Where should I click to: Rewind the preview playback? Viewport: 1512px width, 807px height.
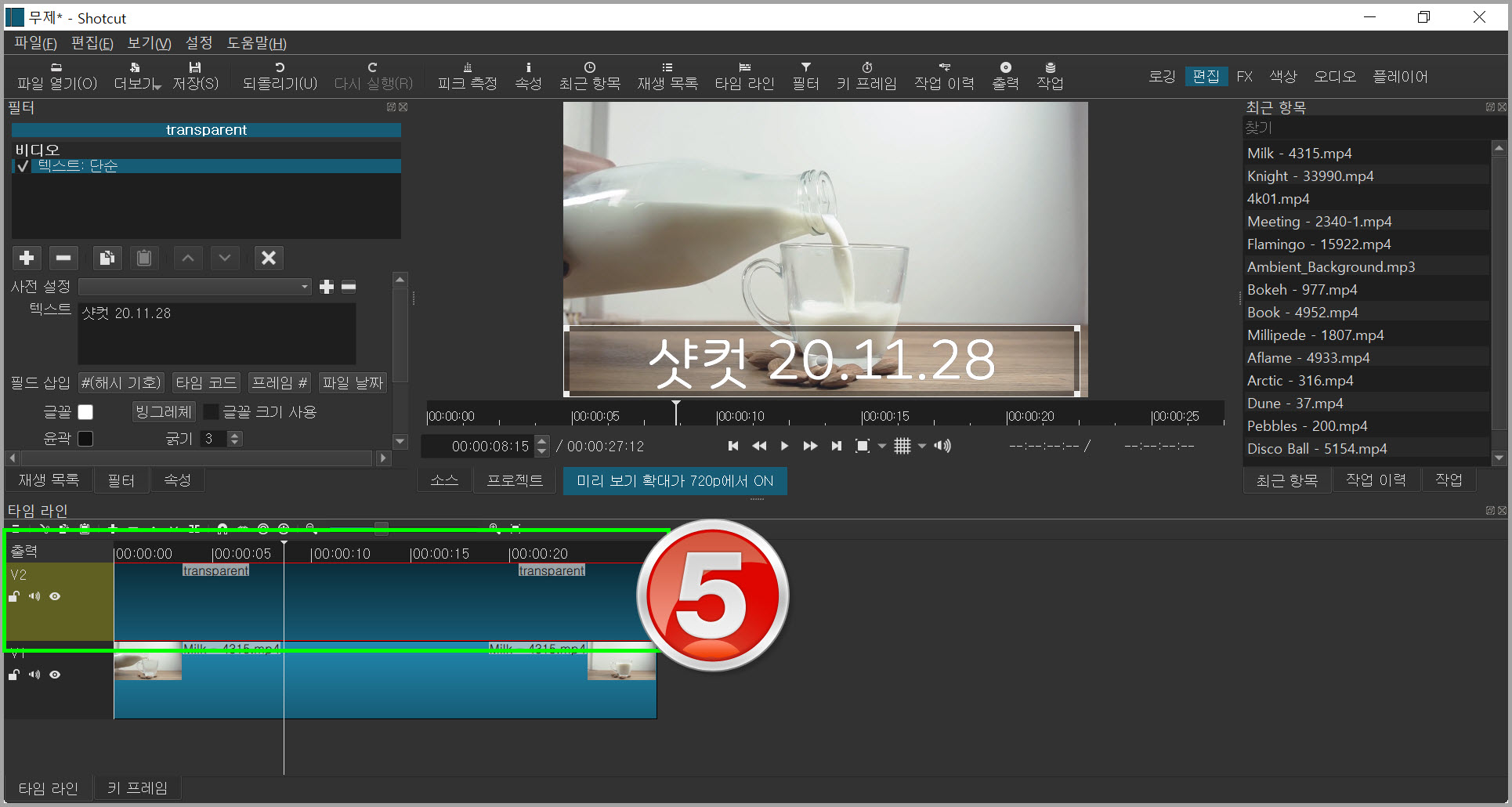click(x=759, y=446)
